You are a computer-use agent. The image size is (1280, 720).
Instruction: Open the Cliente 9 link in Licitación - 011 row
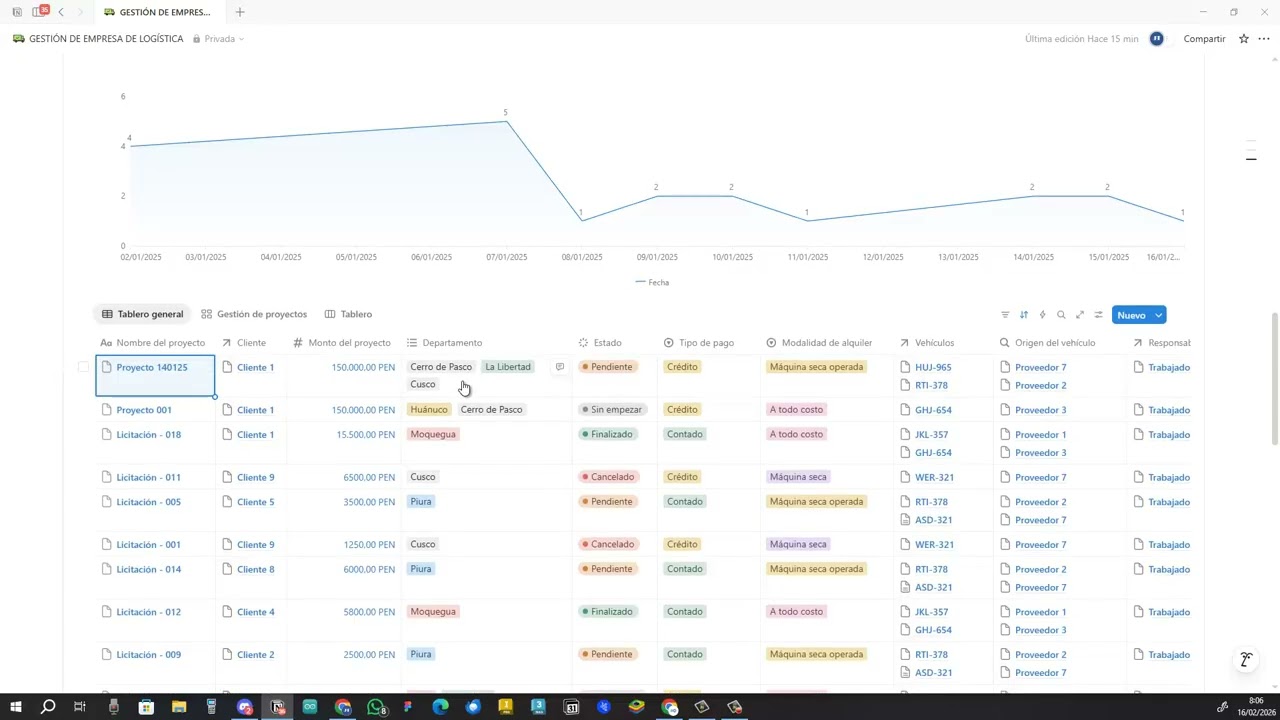(255, 477)
